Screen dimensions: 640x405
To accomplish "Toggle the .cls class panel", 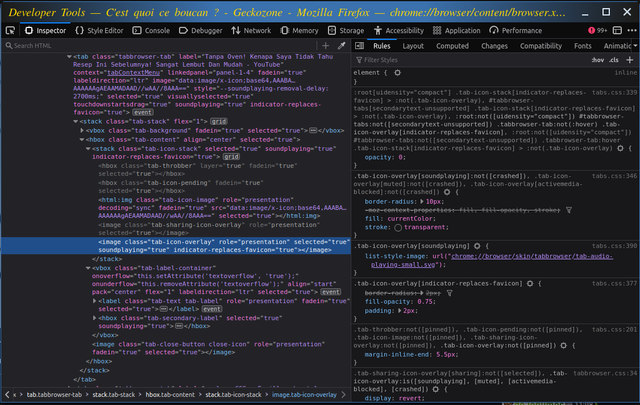I will 613,60.
